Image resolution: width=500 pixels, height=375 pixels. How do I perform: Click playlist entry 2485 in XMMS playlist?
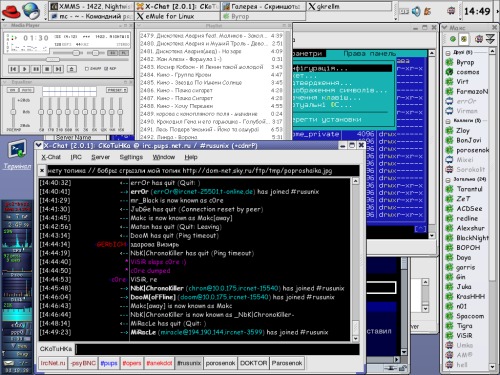[x=211, y=83]
